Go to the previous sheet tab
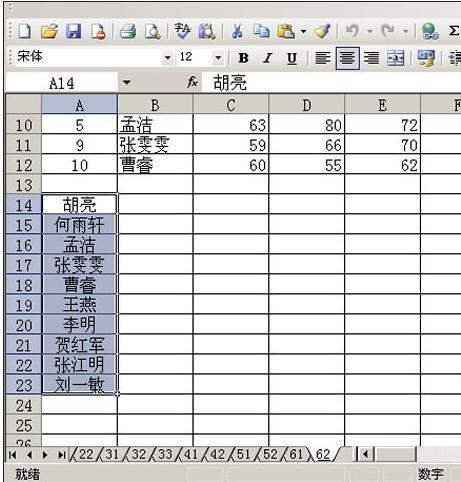 tap(29, 455)
